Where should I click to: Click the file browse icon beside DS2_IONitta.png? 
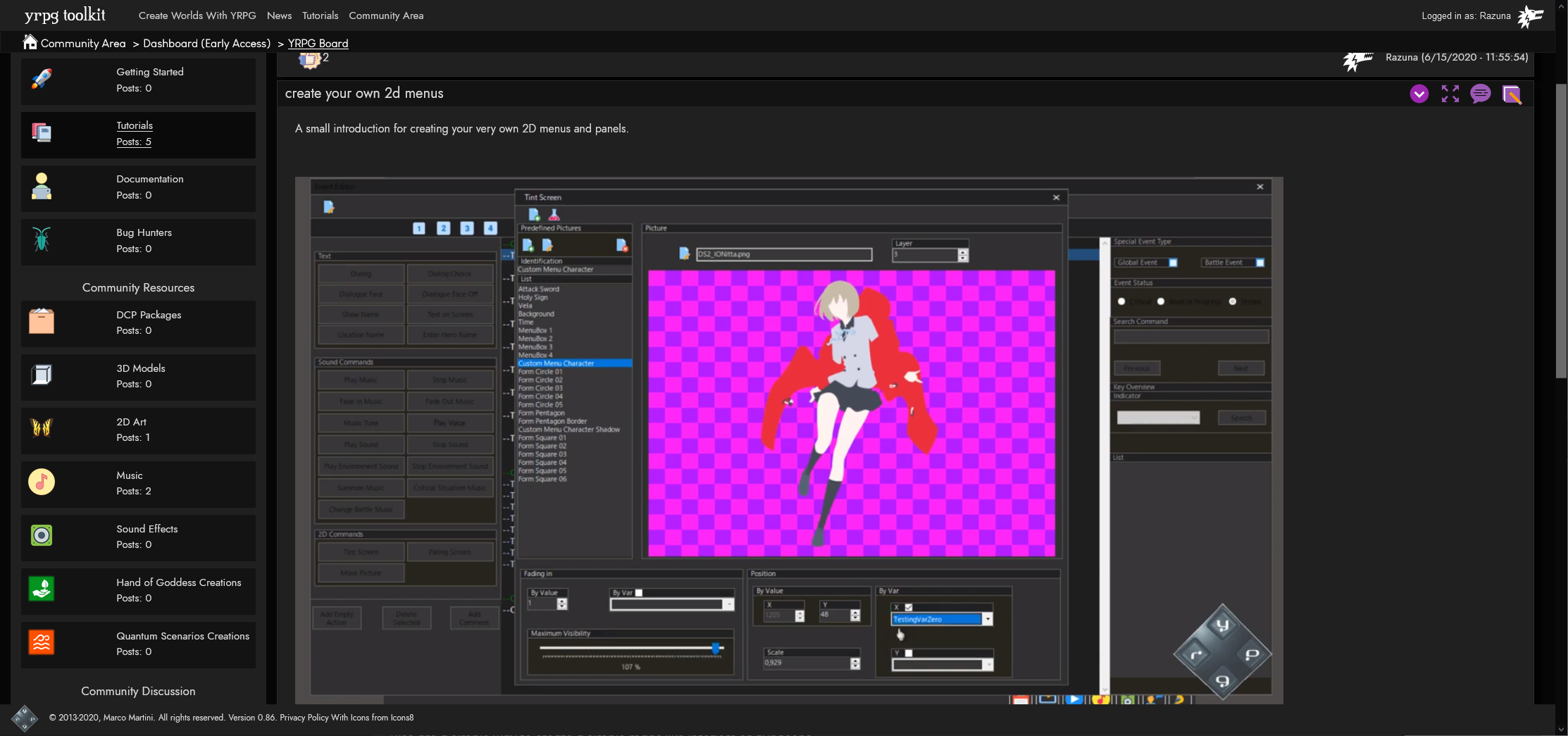(683, 254)
